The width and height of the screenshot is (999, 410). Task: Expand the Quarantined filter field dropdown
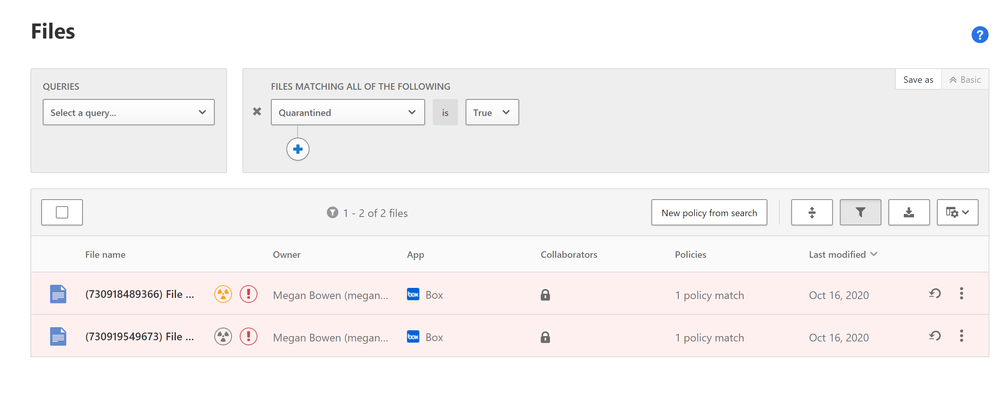point(348,112)
